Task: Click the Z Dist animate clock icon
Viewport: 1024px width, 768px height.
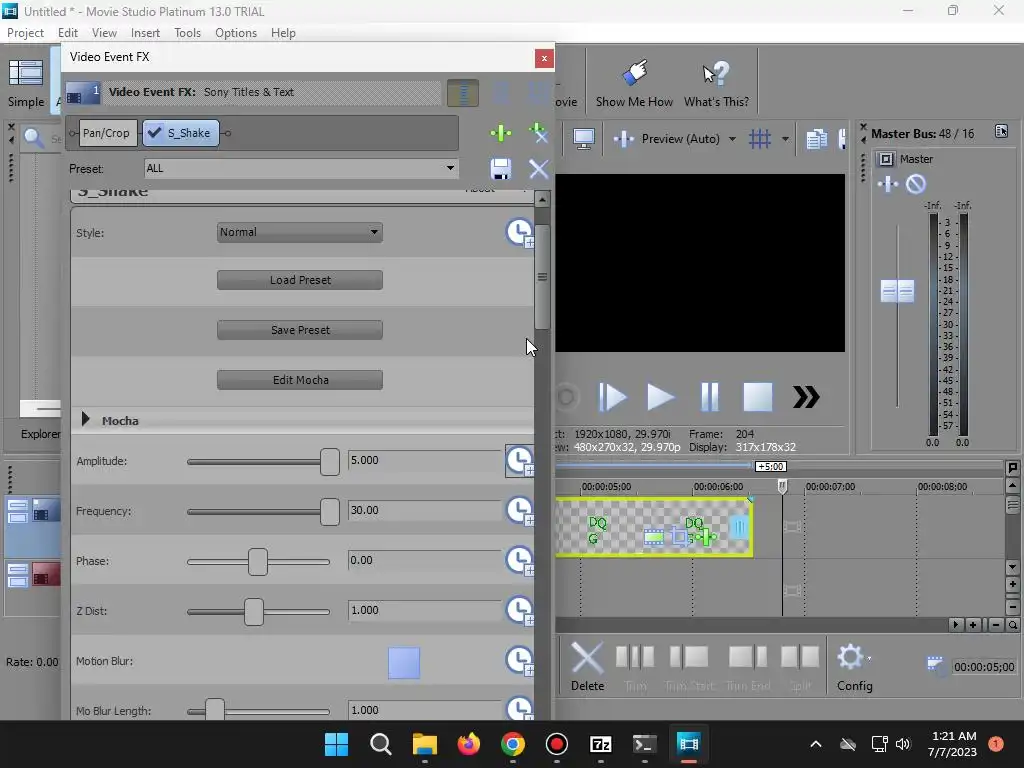Action: [x=520, y=611]
